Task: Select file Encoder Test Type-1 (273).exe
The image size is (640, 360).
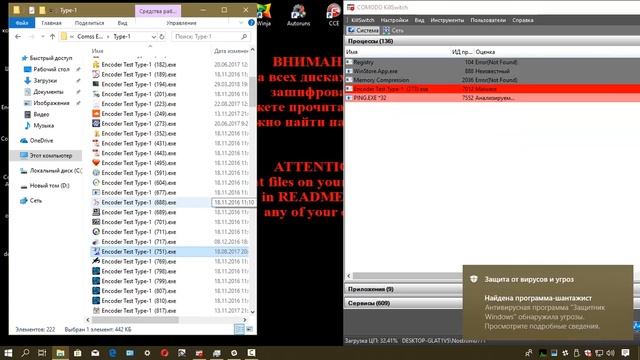Action: coord(138,123)
